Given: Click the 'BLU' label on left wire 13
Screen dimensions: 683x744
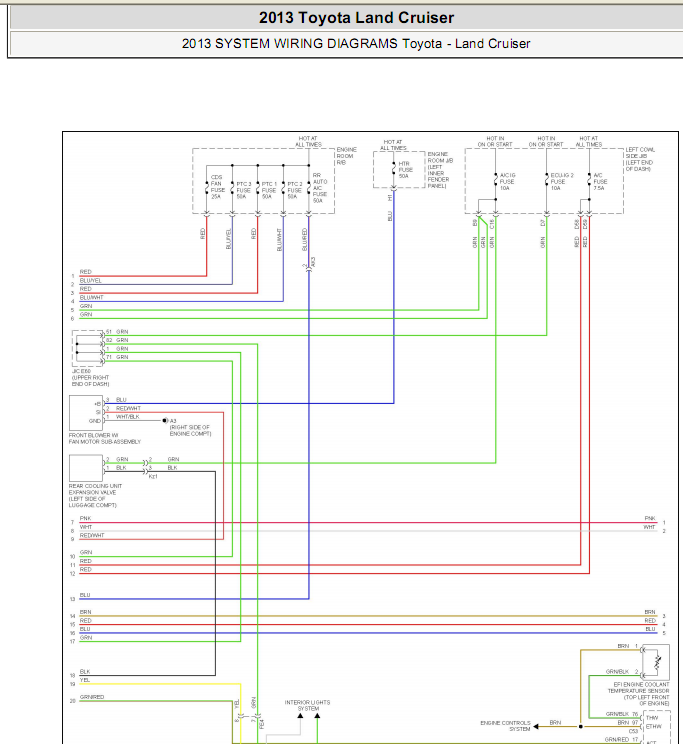Looking at the screenshot, I should 85,595.
